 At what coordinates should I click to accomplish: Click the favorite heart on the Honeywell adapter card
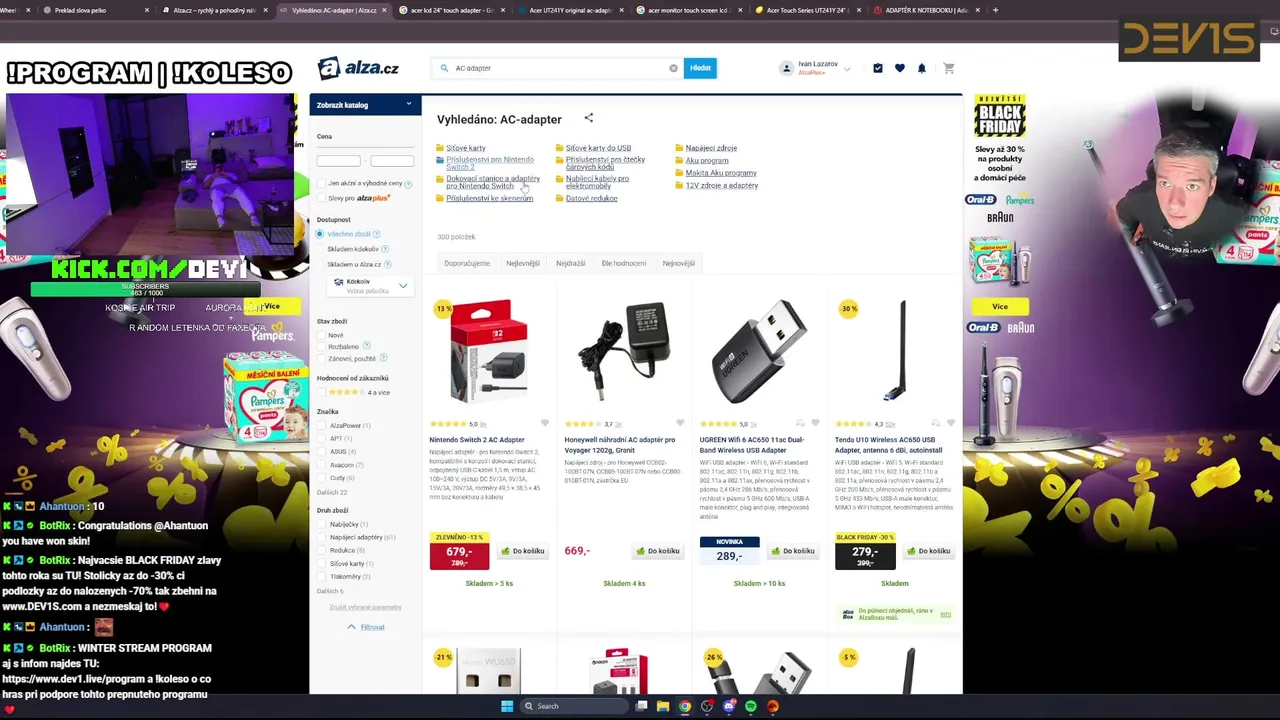pyautogui.click(x=680, y=423)
